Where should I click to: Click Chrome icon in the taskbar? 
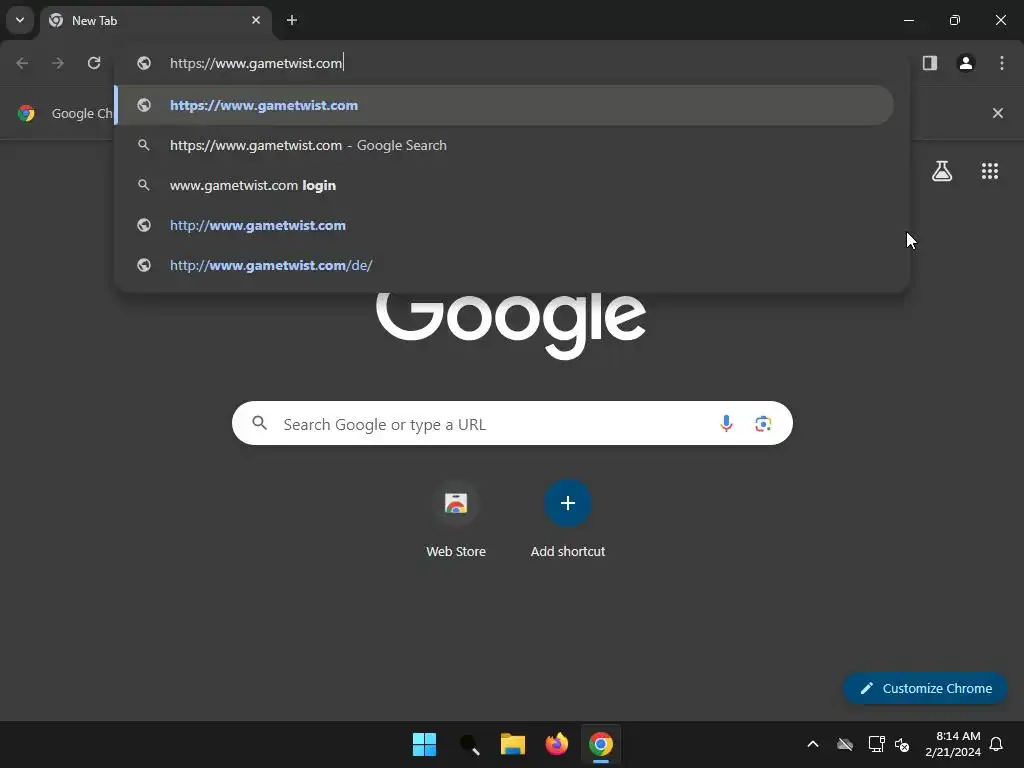point(601,744)
